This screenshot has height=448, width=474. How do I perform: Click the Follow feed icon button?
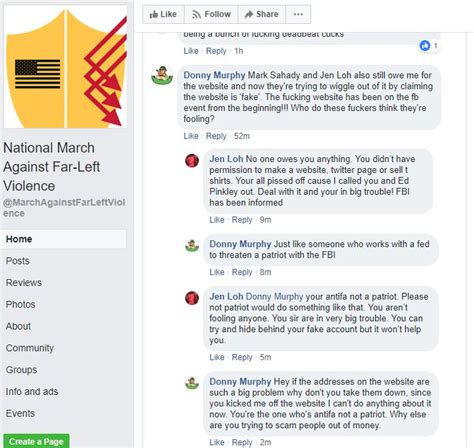coord(211,14)
